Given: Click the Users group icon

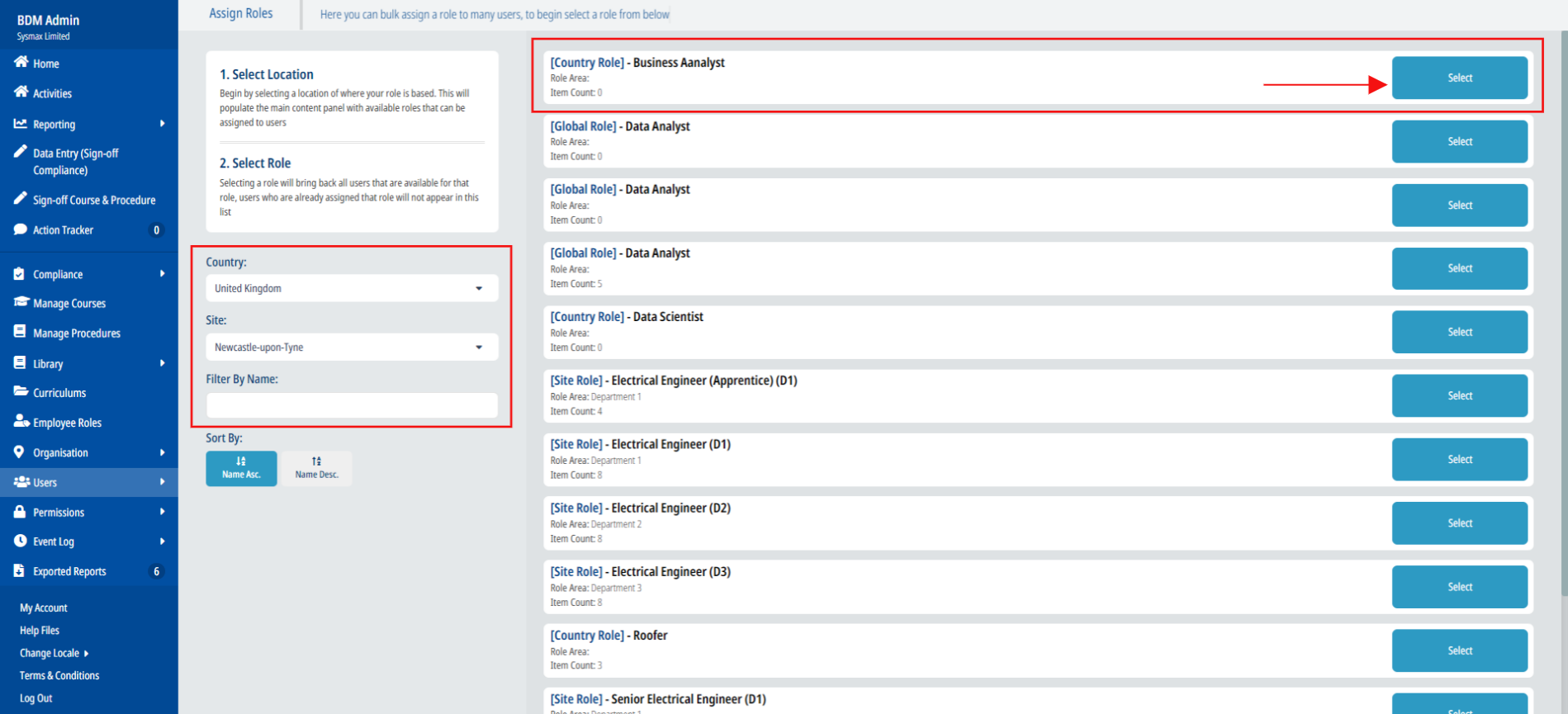Looking at the screenshot, I should click(x=21, y=481).
